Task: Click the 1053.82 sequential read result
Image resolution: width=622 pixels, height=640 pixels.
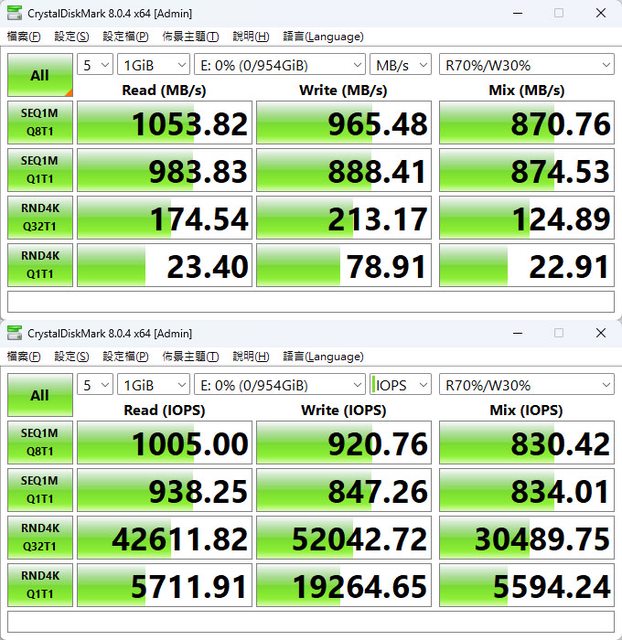Action: (164, 123)
